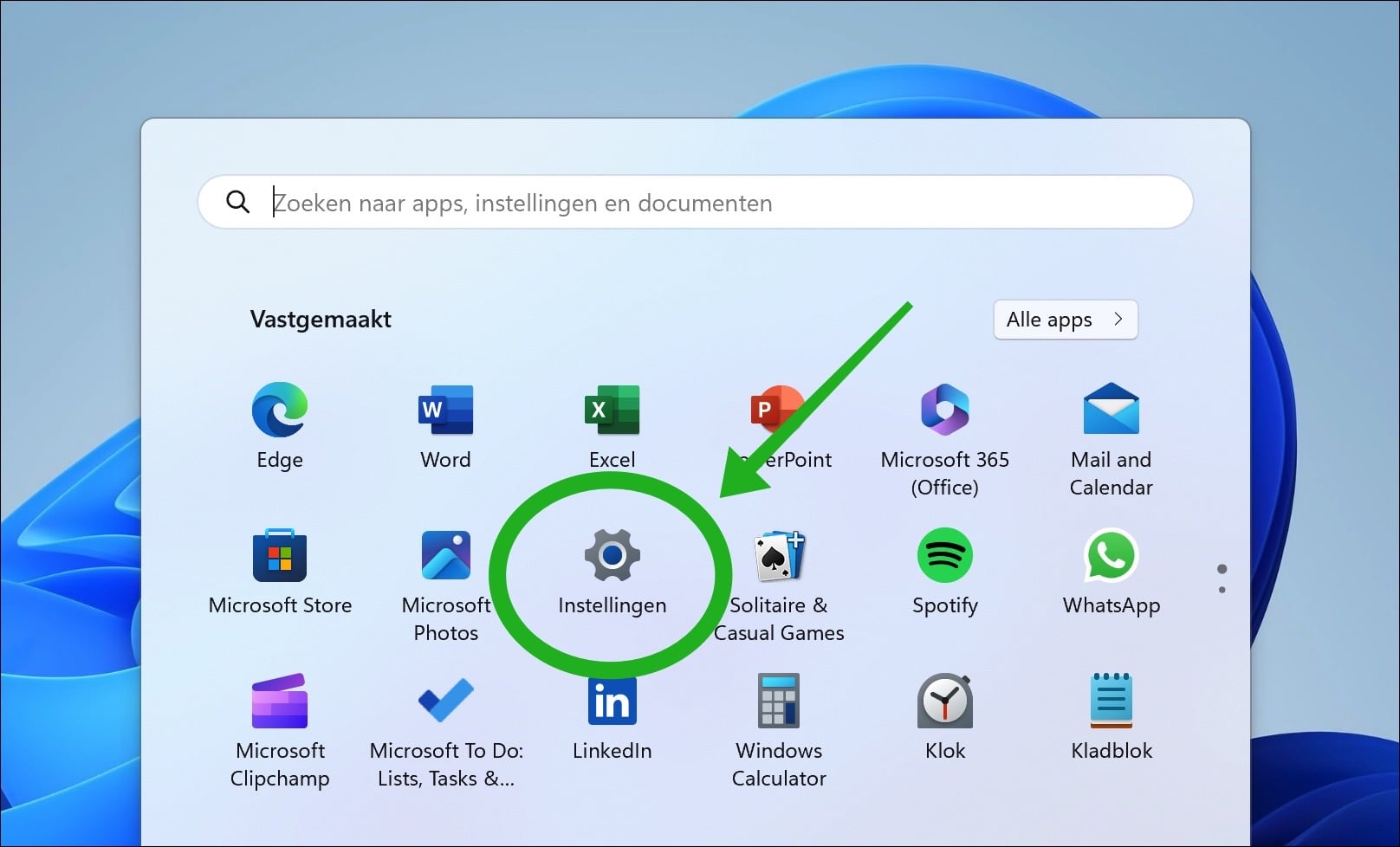The width and height of the screenshot is (1400, 847).
Task: Focus the Zoeken naar apps search field
Action: [696, 202]
